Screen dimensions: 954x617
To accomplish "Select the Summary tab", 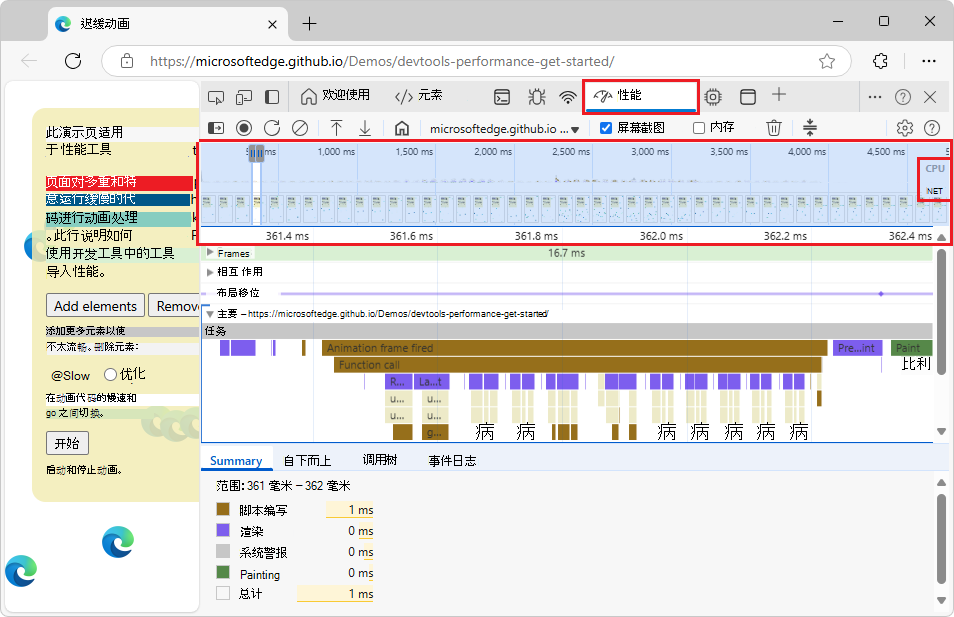I will coord(236,461).
